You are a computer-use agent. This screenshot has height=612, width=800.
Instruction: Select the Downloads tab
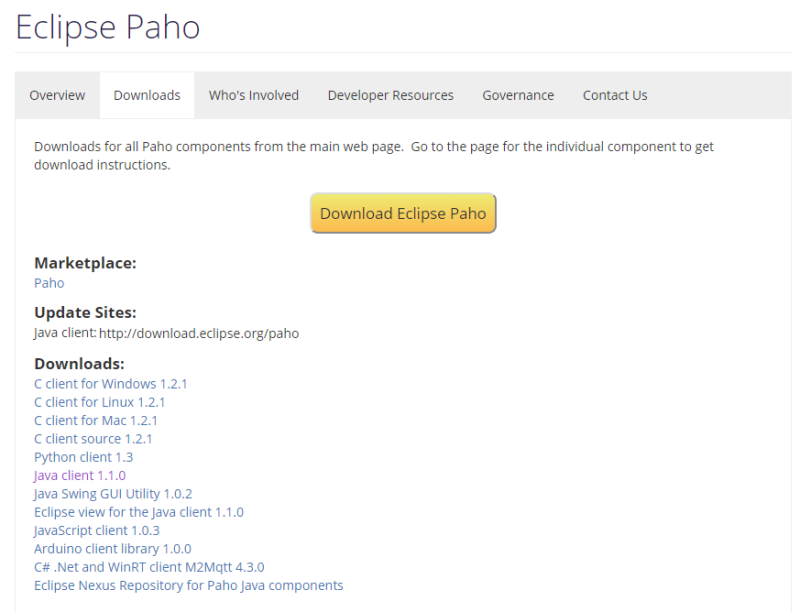(147, 95)
